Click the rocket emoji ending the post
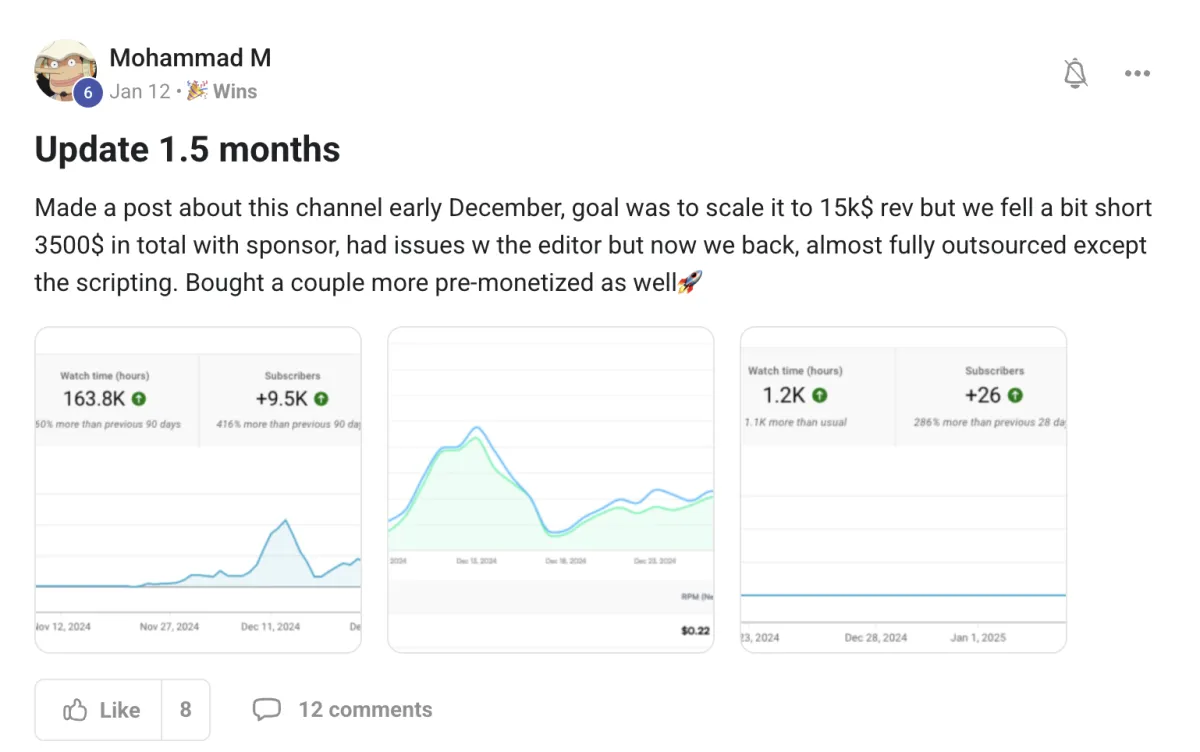This screenshot has width=1200, height=752. point(690,283)
